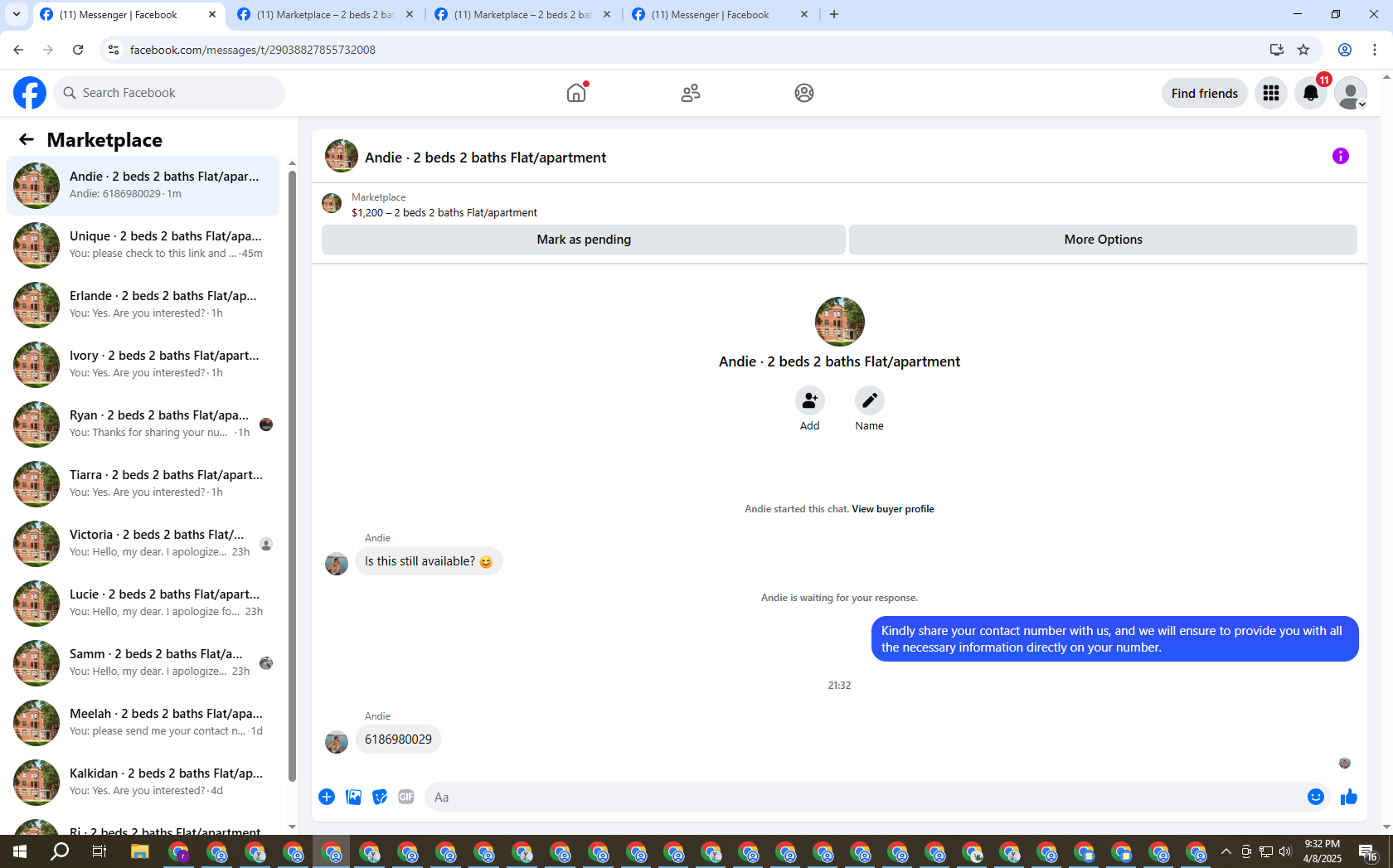Switch to the second Marketplace browser tab
The width and height of the screenshot is (1393, 868).
[x=325, y=15]
